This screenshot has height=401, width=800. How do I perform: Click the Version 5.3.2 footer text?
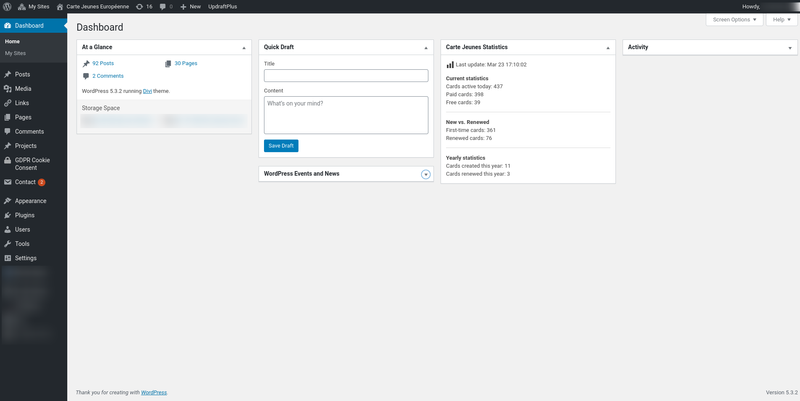[x=782, y=392]
